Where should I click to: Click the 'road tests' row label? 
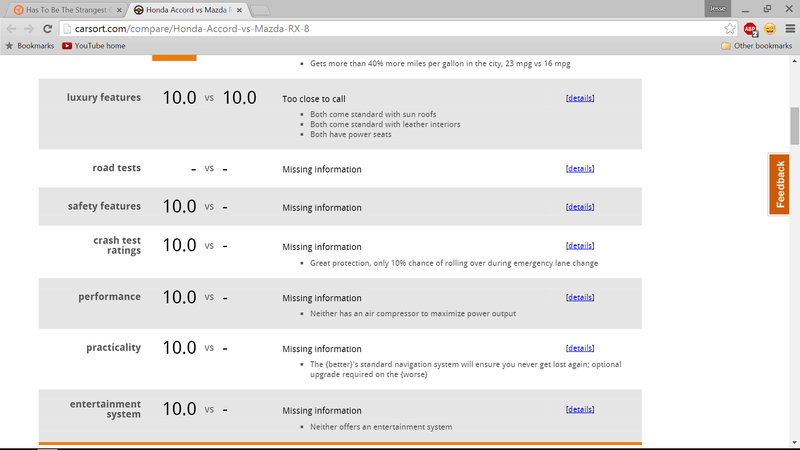116,168
